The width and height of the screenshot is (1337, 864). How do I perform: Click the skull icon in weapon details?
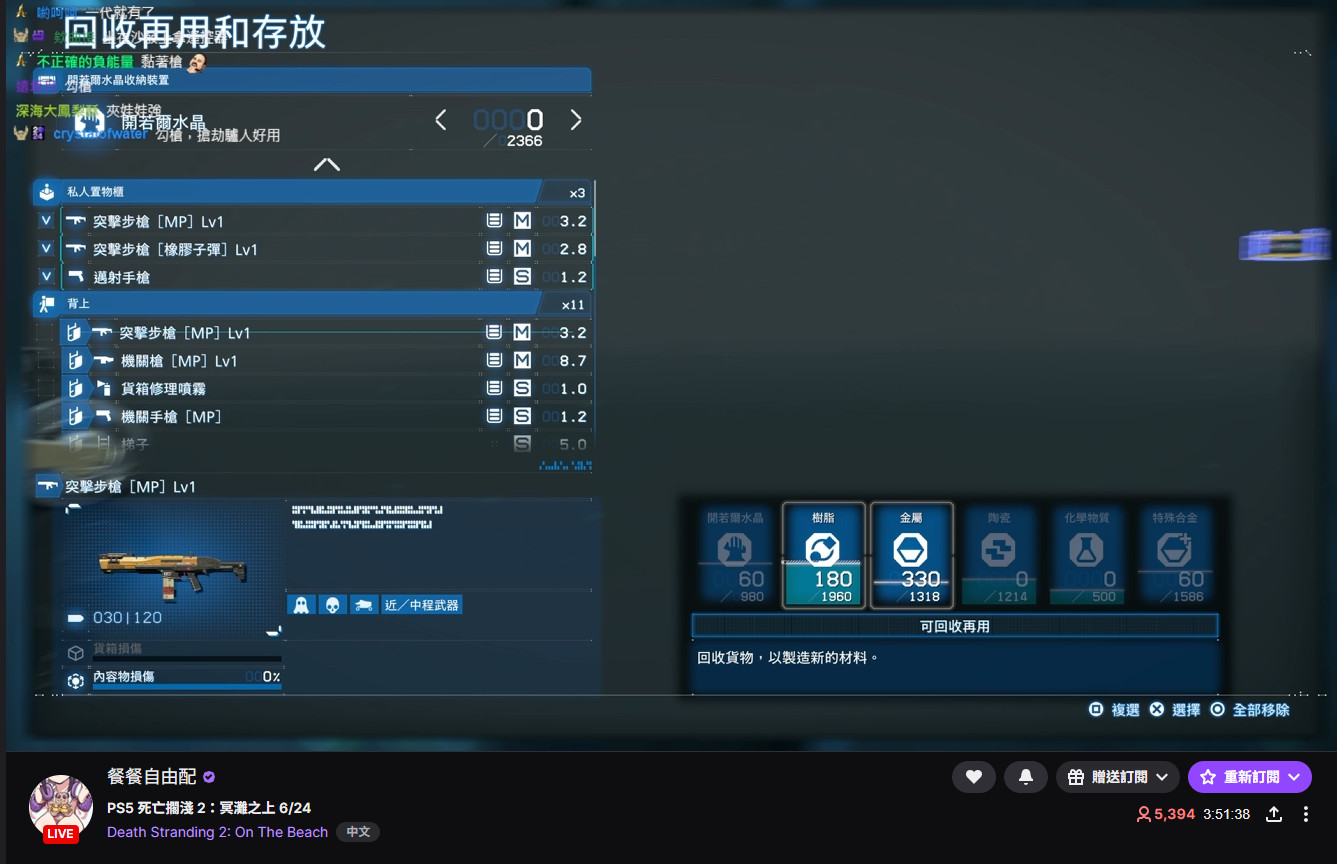coord(333,605)
